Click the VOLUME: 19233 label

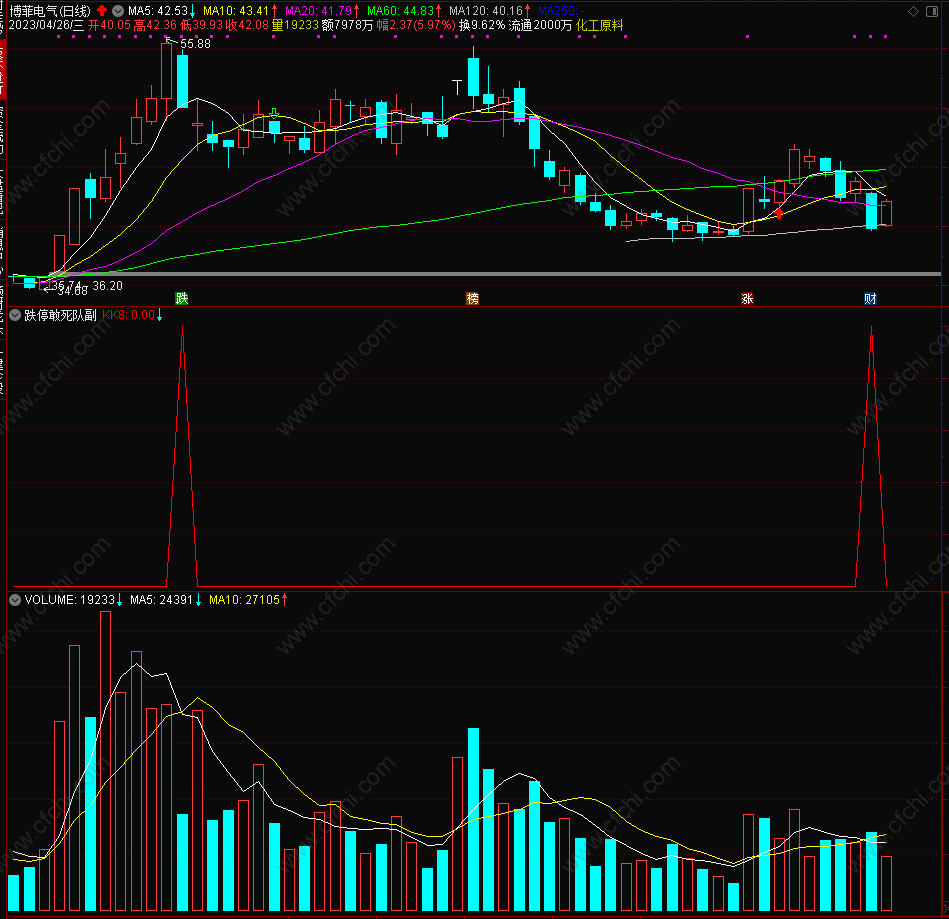(x=70, y=600)
